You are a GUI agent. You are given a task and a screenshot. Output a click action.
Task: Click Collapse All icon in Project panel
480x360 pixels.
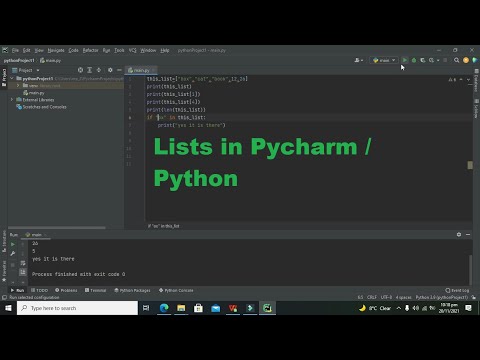click(x=99, y=70)
